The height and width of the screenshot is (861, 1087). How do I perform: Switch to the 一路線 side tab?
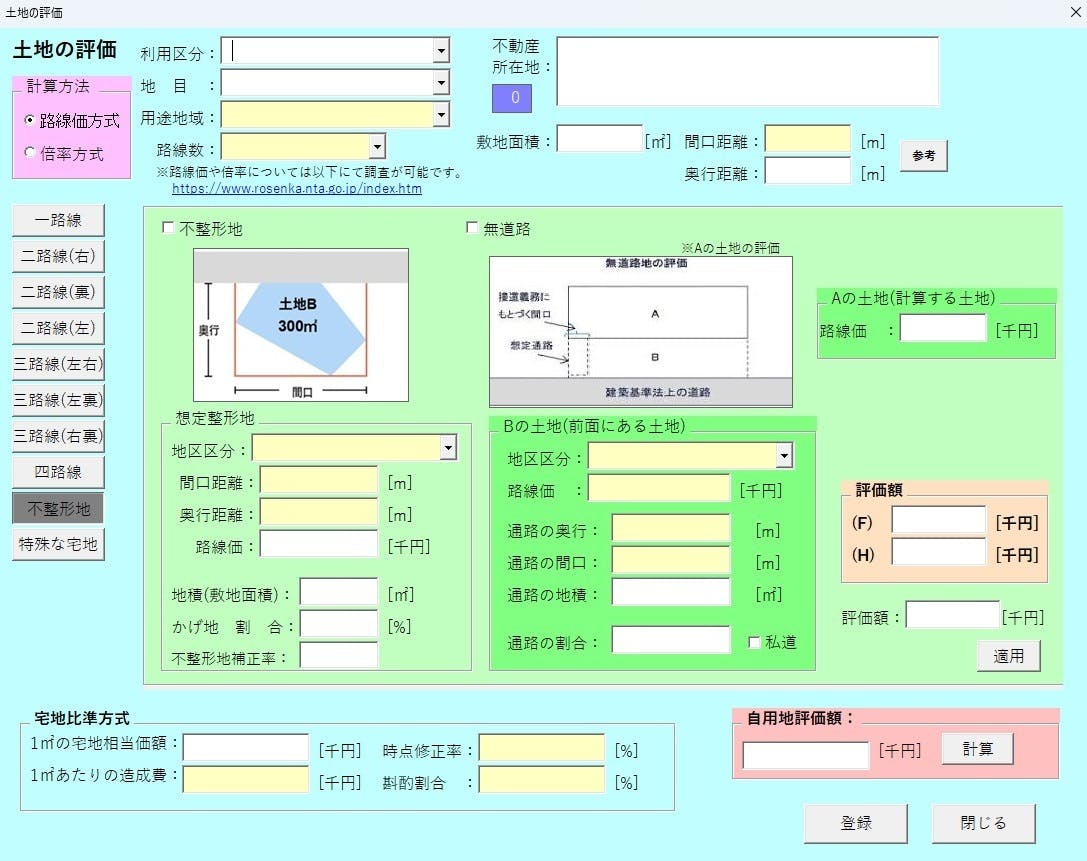58,220
